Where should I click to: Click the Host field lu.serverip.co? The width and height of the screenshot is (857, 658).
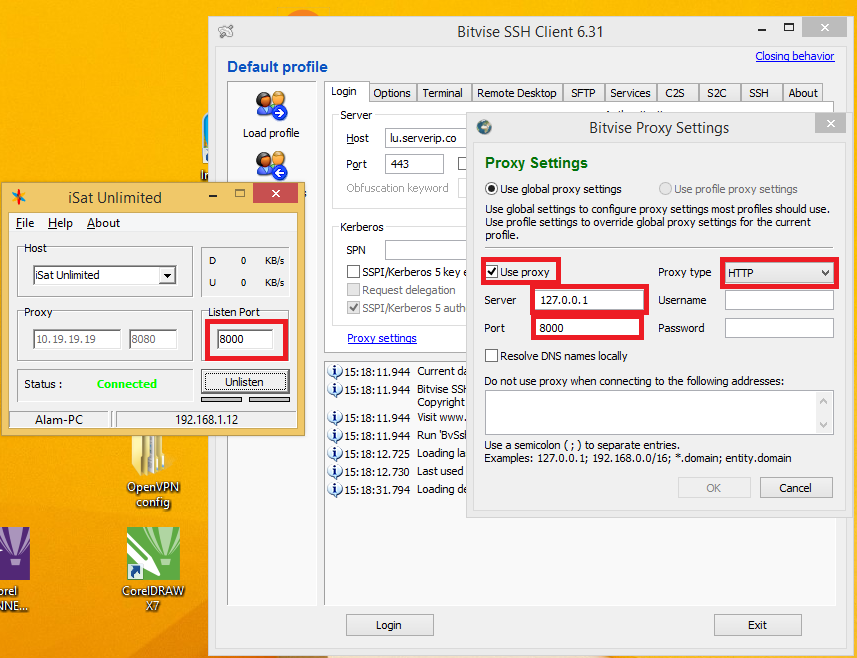pyautogui.click(x=425, y=138)
